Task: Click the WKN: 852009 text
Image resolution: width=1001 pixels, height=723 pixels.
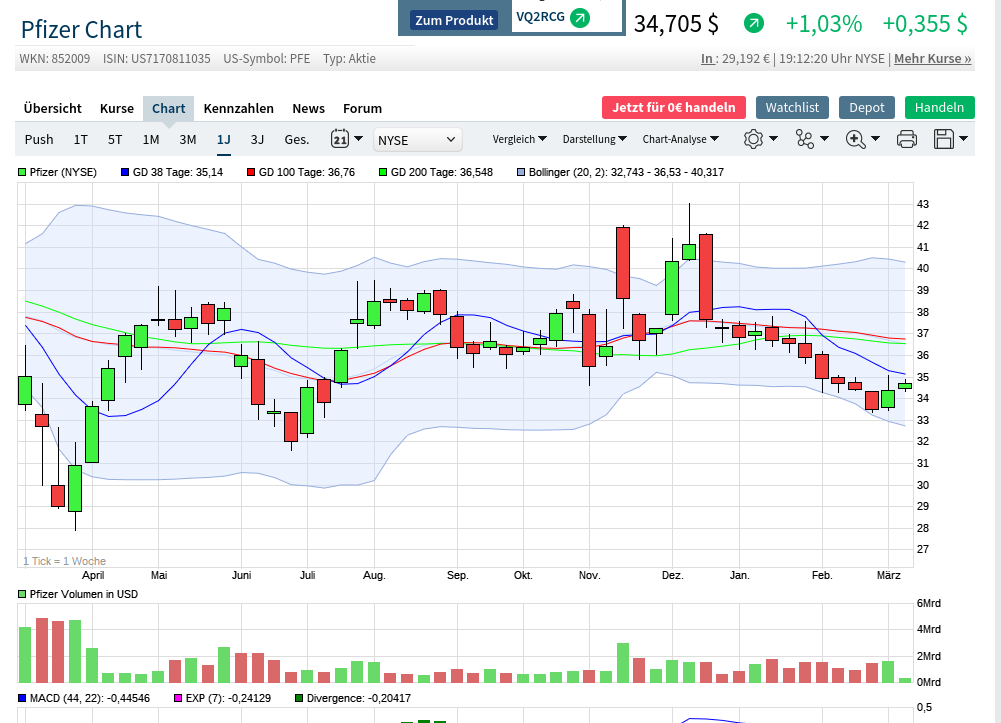Action: 54,59
